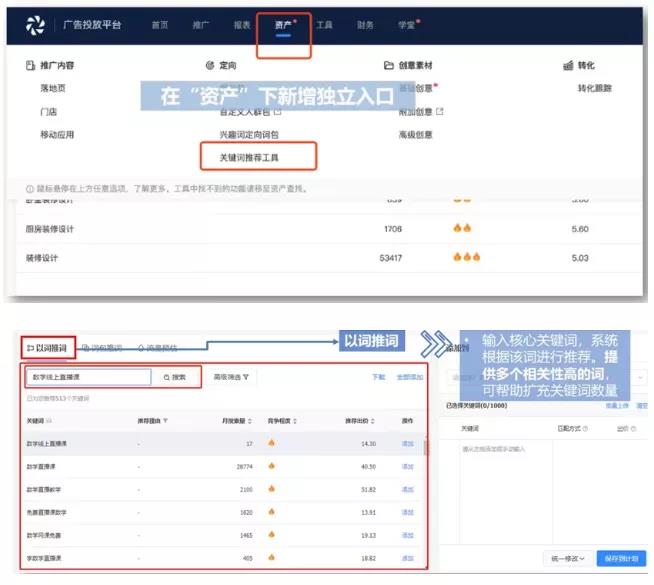Select the 装修设计 keyword row
Screen dimensions: 654x585
point(329,258)
